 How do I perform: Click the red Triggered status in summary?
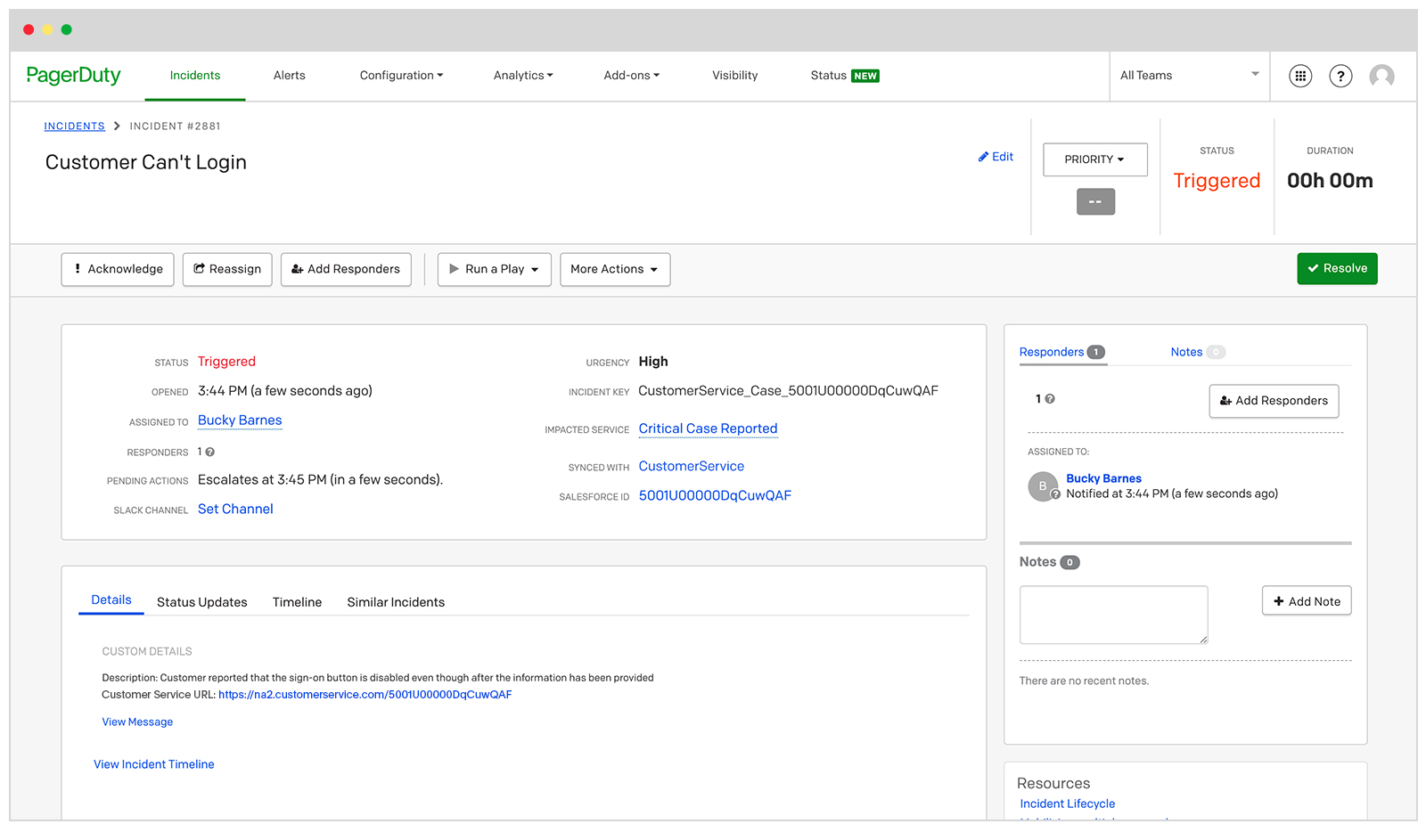pyautogui.click(x=226, y=362)
